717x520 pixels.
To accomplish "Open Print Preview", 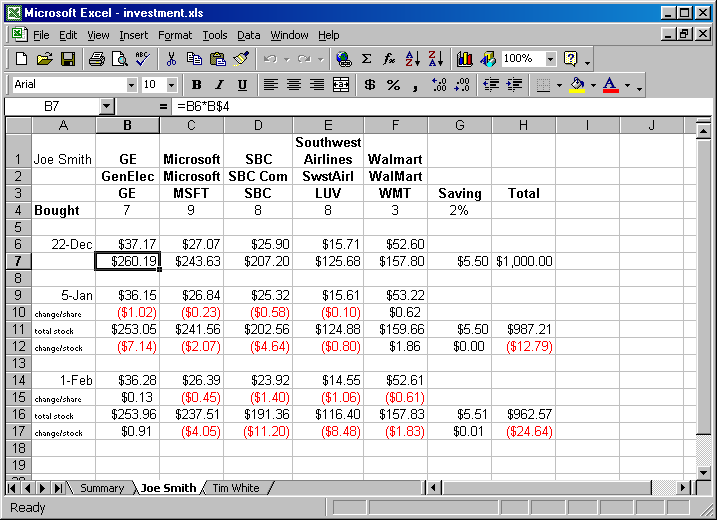I will pyautogui.click(x=120, y=59).
